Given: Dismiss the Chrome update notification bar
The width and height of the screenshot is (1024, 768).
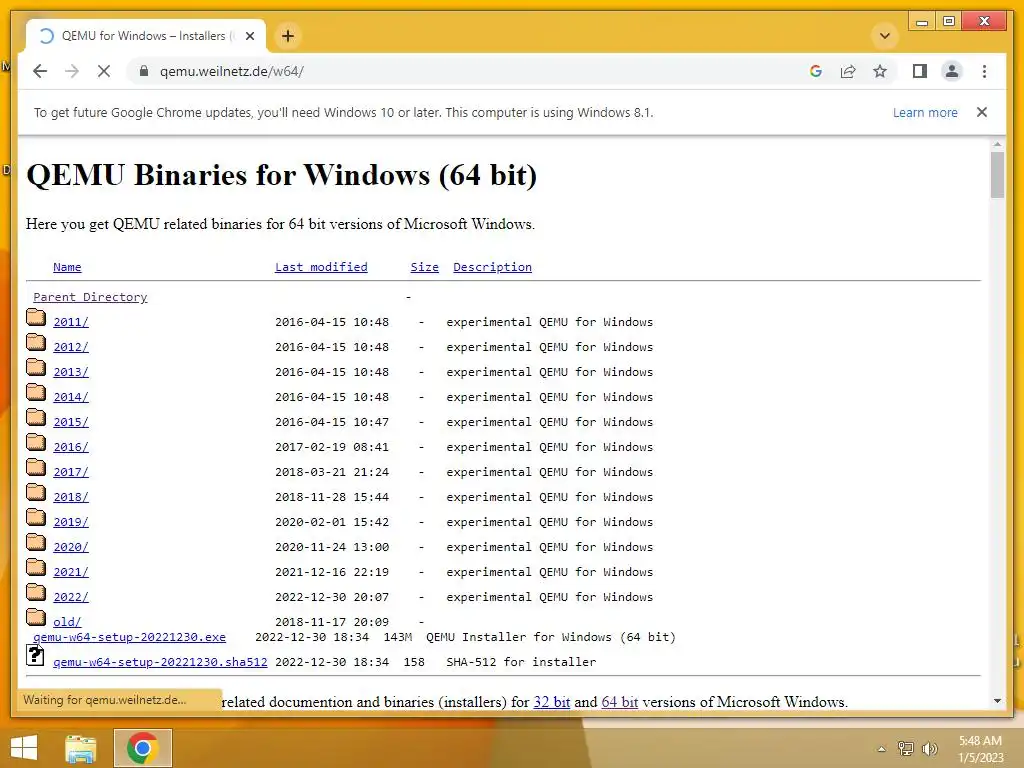Looking at the screenshot, I should (982, 112).
